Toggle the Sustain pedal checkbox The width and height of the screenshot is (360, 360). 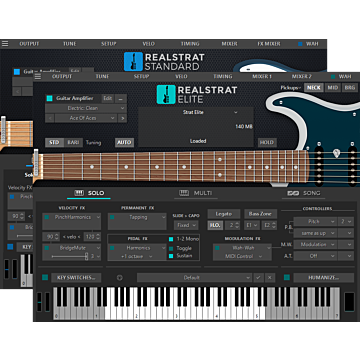click(x=171, y=256)
